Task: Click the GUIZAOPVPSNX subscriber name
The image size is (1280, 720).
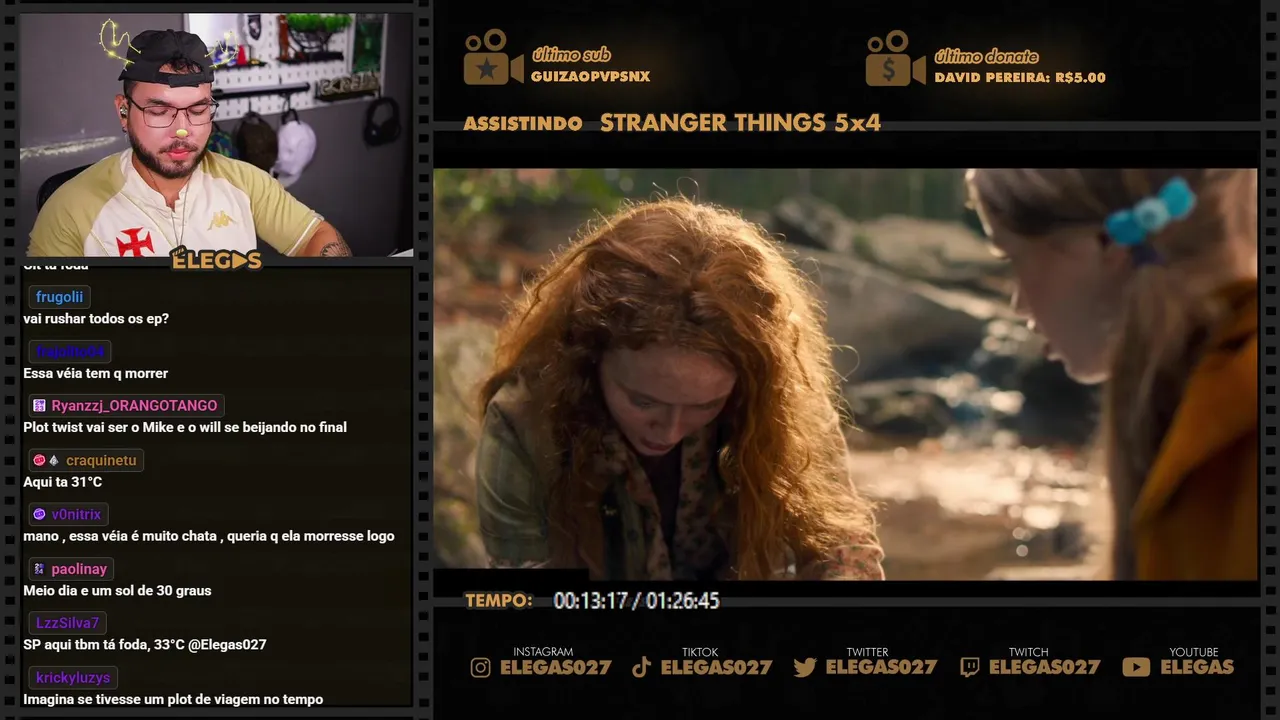Action: pyautogui.click(x=590, y=77)
